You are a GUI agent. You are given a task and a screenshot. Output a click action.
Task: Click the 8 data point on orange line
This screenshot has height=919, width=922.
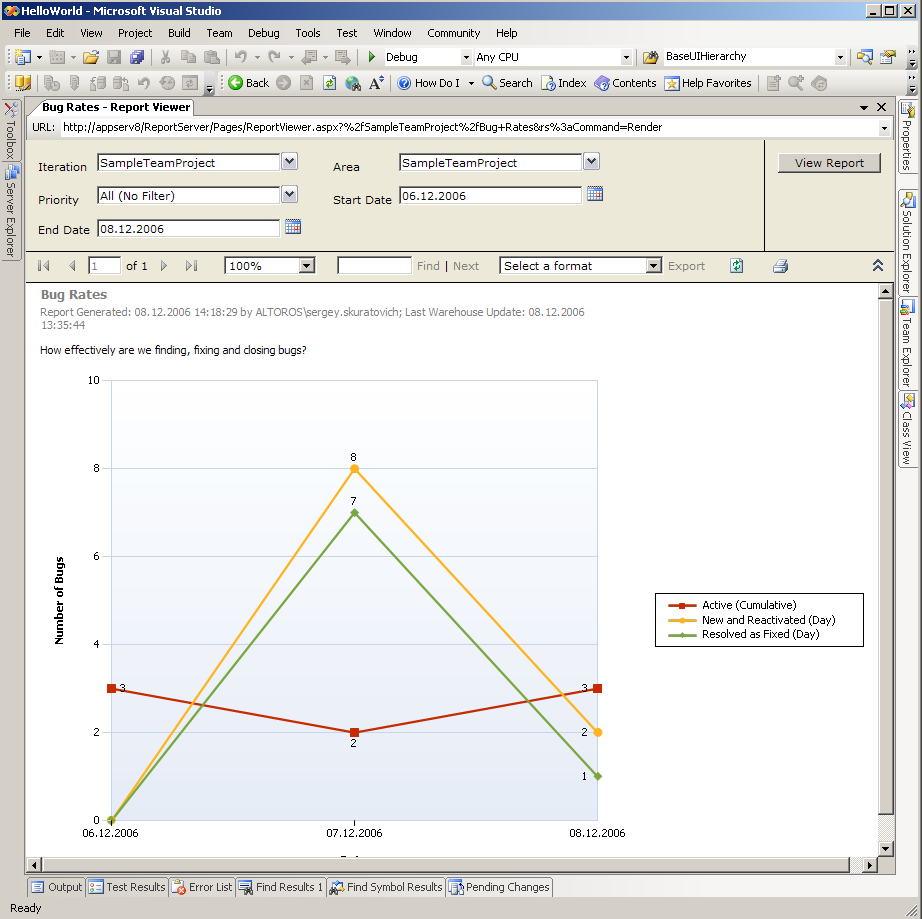[354, 469]
